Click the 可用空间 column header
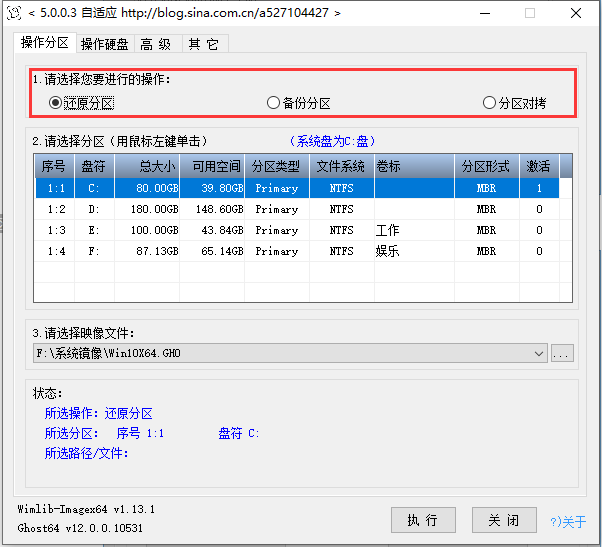Viewport: 602px width, 547px height. tap(214, 166)
